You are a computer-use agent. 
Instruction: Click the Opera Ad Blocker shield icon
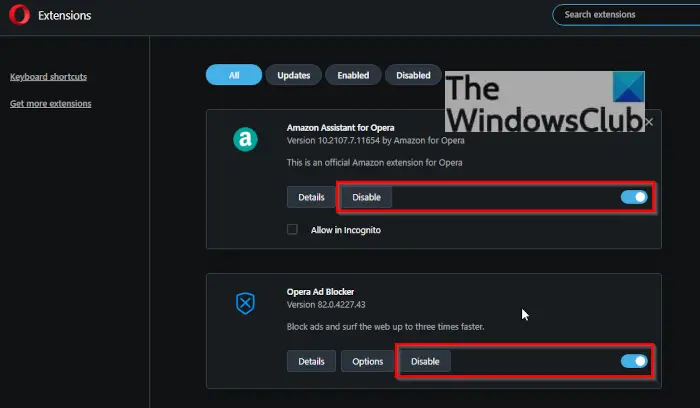245,304
